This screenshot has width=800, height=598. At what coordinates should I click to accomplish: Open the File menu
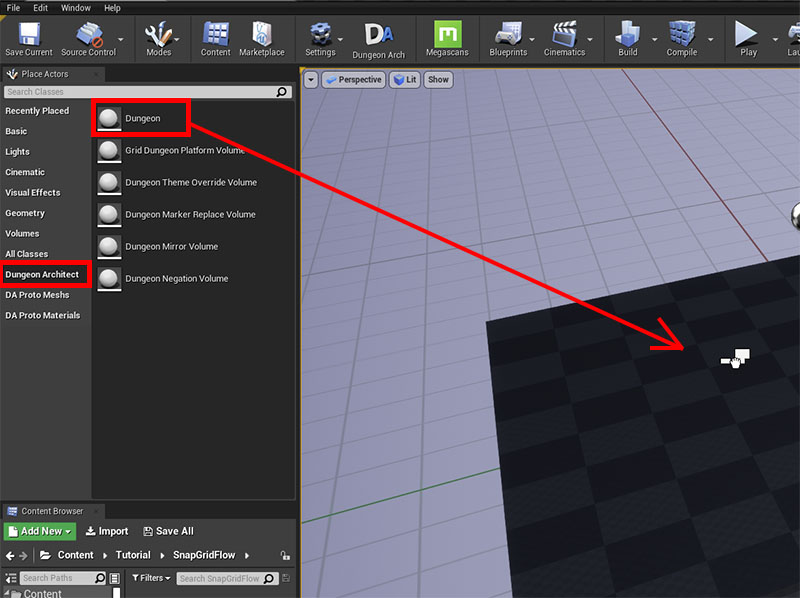pos(13,8)
